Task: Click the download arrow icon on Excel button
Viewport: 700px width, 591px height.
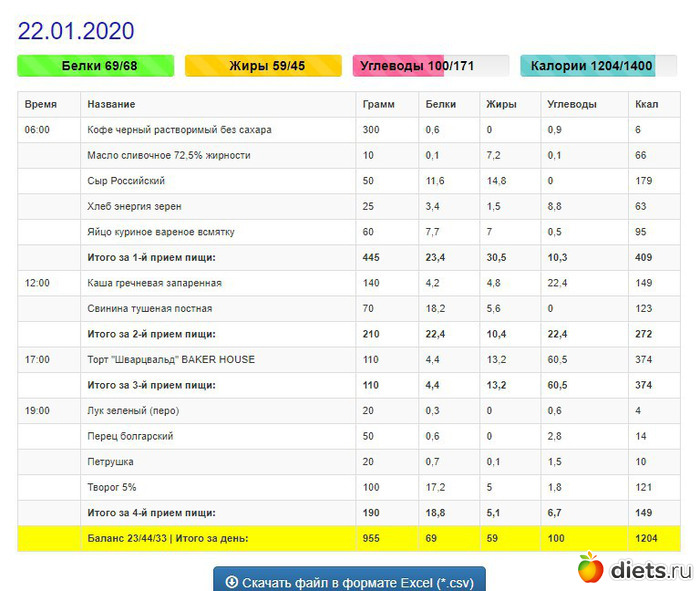Action: [232, 581]
